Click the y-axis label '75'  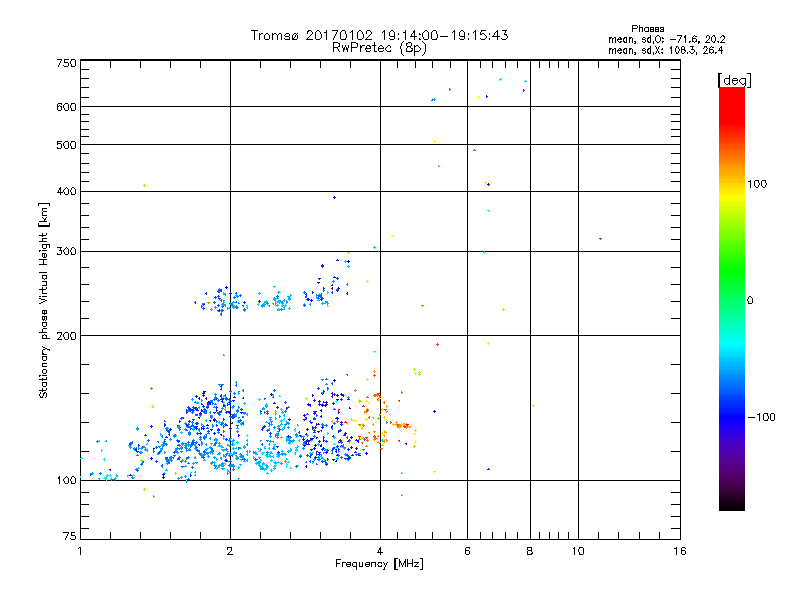pos(70,536)
